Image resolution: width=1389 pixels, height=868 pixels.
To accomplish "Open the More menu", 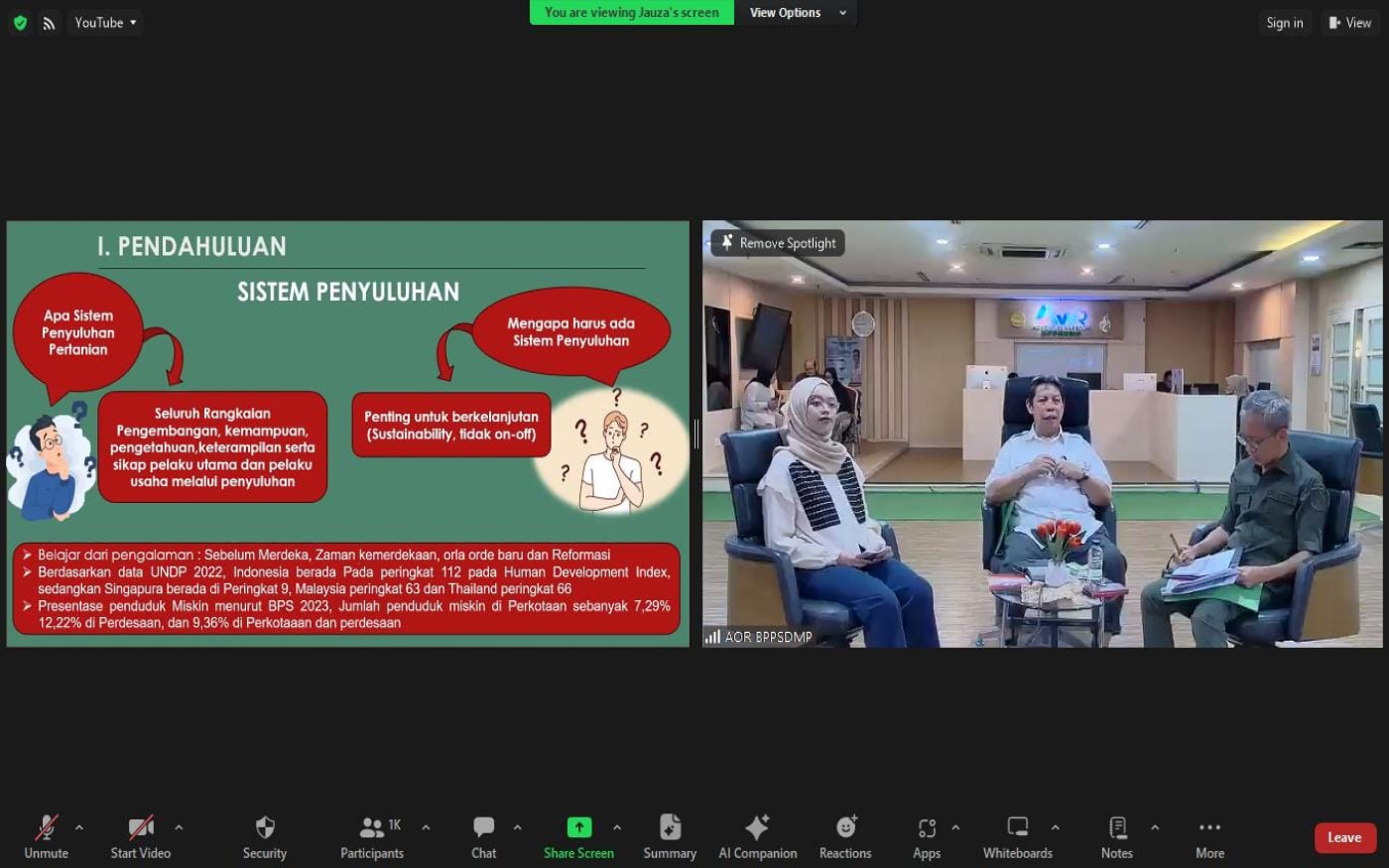I will coord(1209,837).
